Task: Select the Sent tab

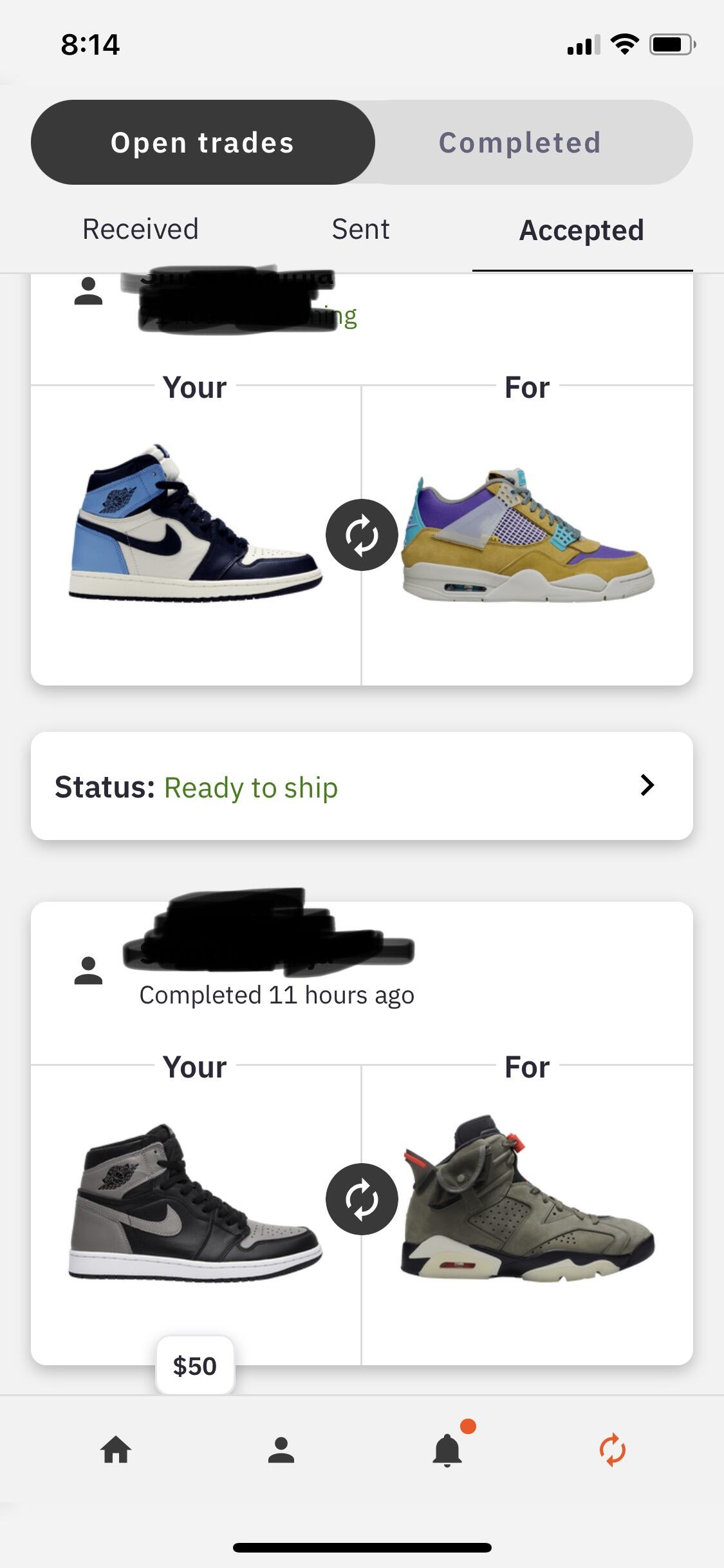Action: click(360, 230)
